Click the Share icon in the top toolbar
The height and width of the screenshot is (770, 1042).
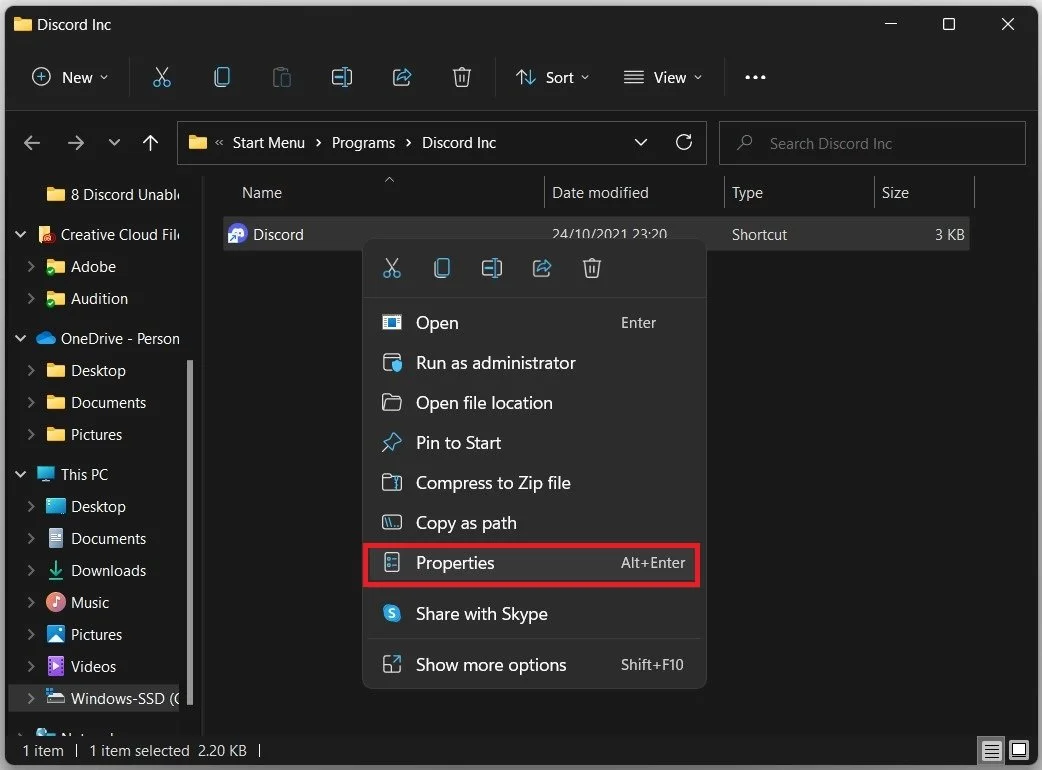point(402,77)
